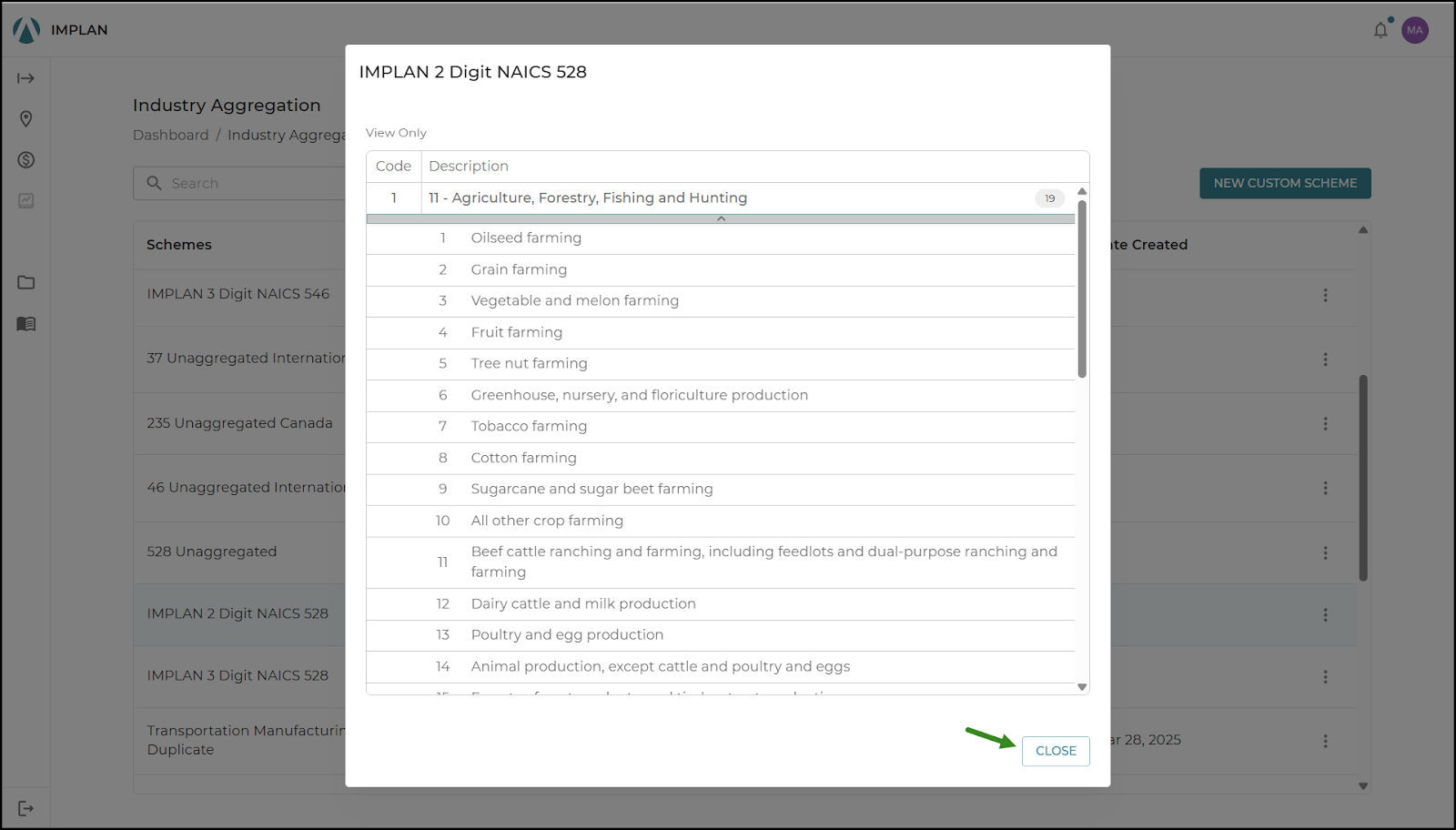Viewport: 1456px width, 830px height.
Task: Select Cotton farming row
Action: pos(721,459)
